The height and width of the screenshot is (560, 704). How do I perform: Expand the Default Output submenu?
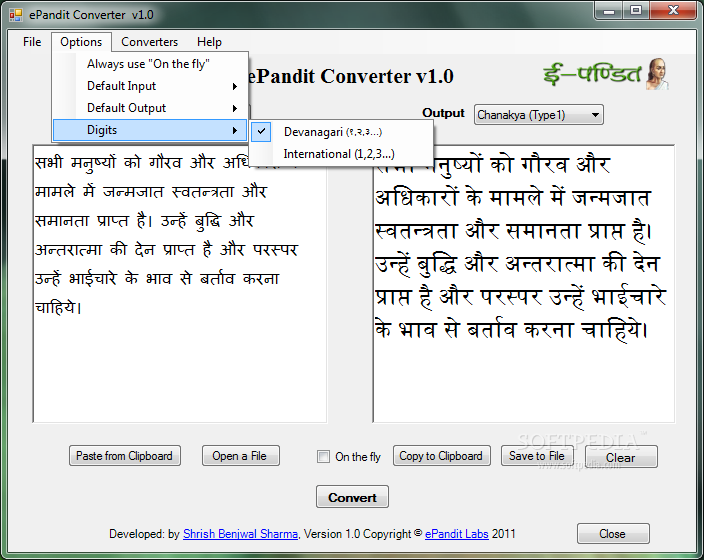pyautogui.click(x=150, y=108)
